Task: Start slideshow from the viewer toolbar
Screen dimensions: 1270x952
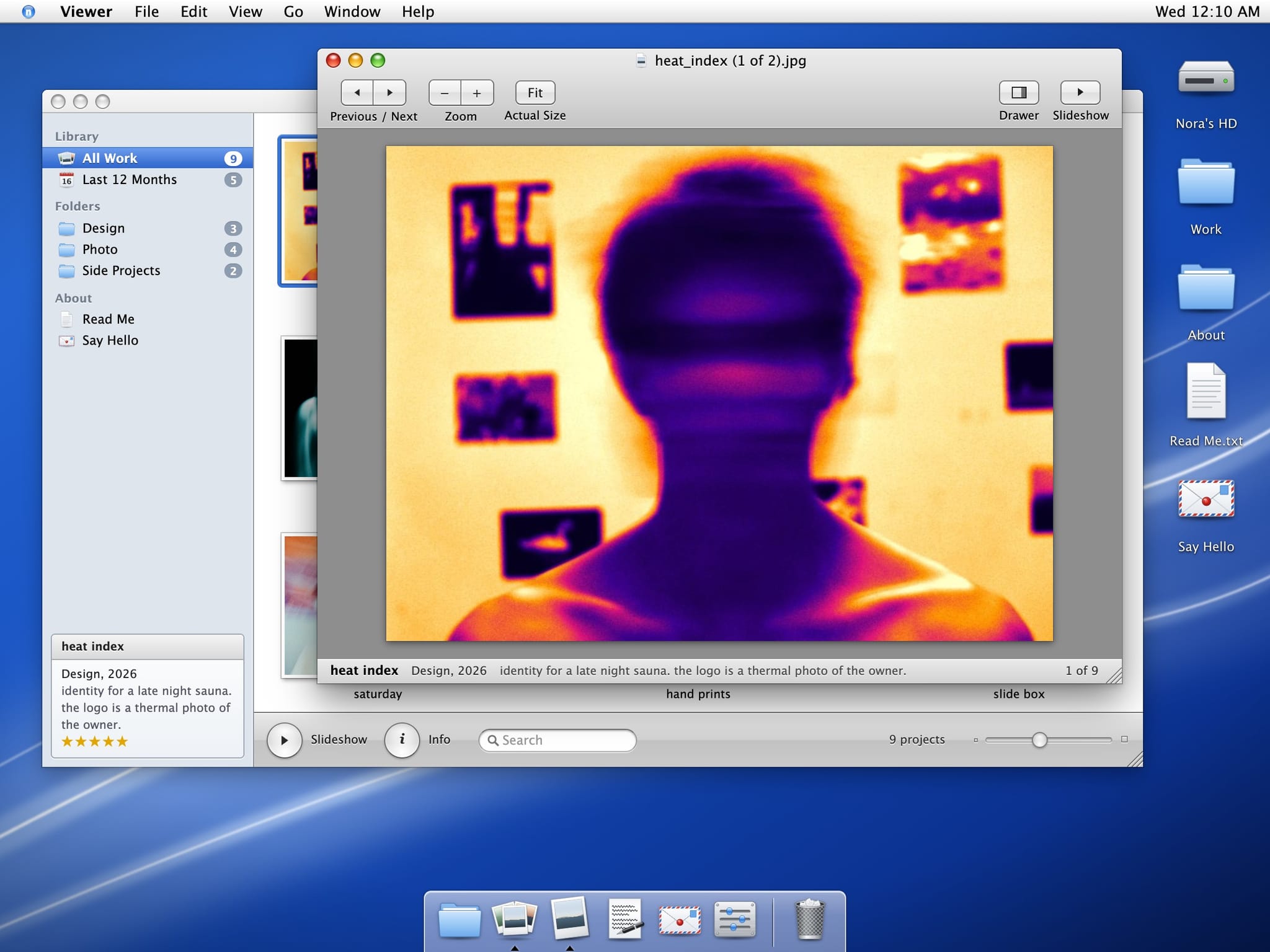Action: click(1080, 92)
